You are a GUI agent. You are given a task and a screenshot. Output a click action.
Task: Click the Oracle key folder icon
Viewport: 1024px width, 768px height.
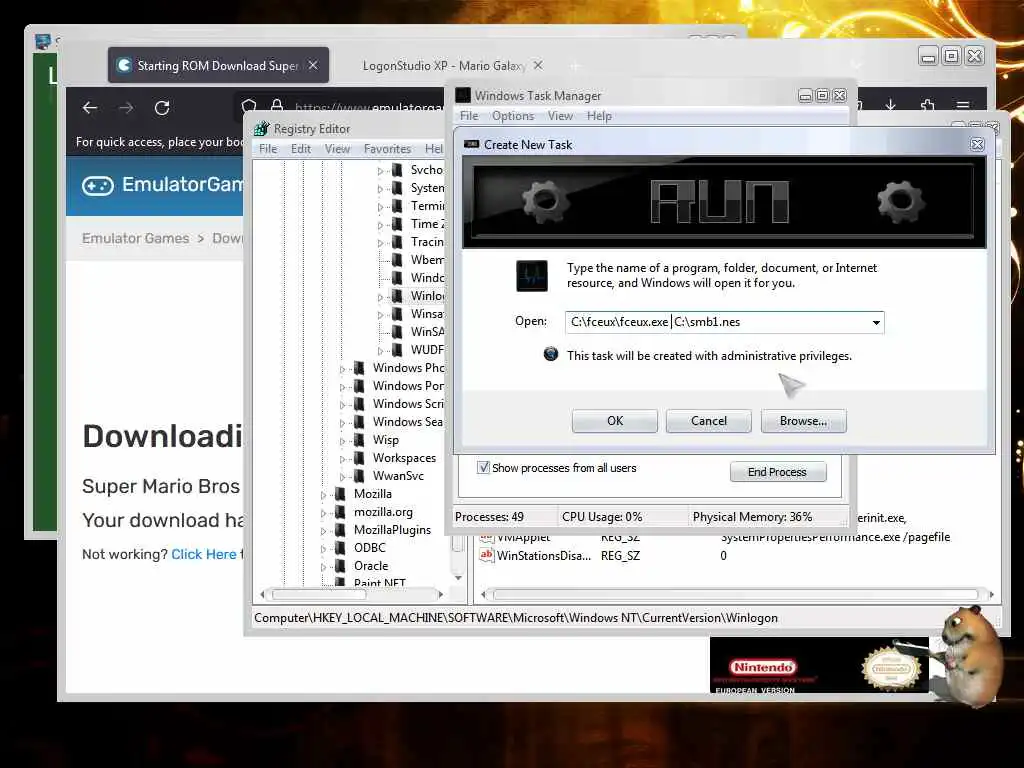(340, 566)
